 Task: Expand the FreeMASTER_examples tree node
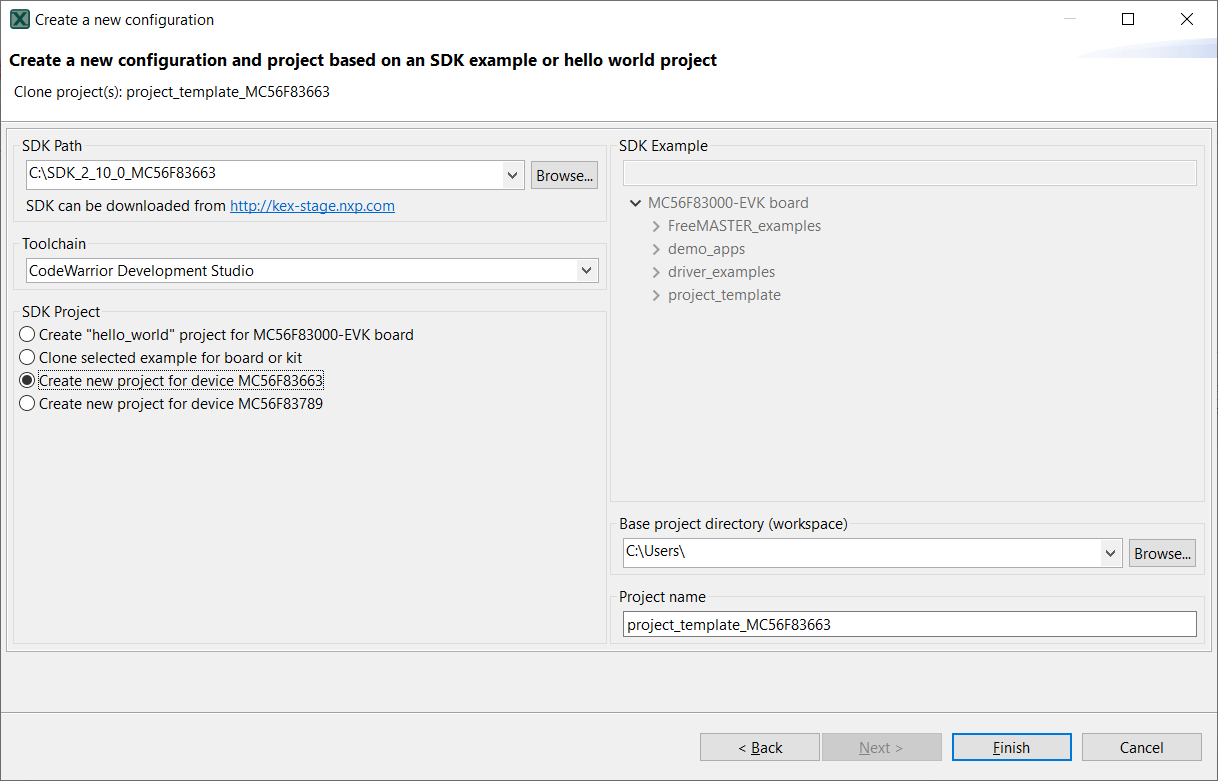[x=656, y=226]
